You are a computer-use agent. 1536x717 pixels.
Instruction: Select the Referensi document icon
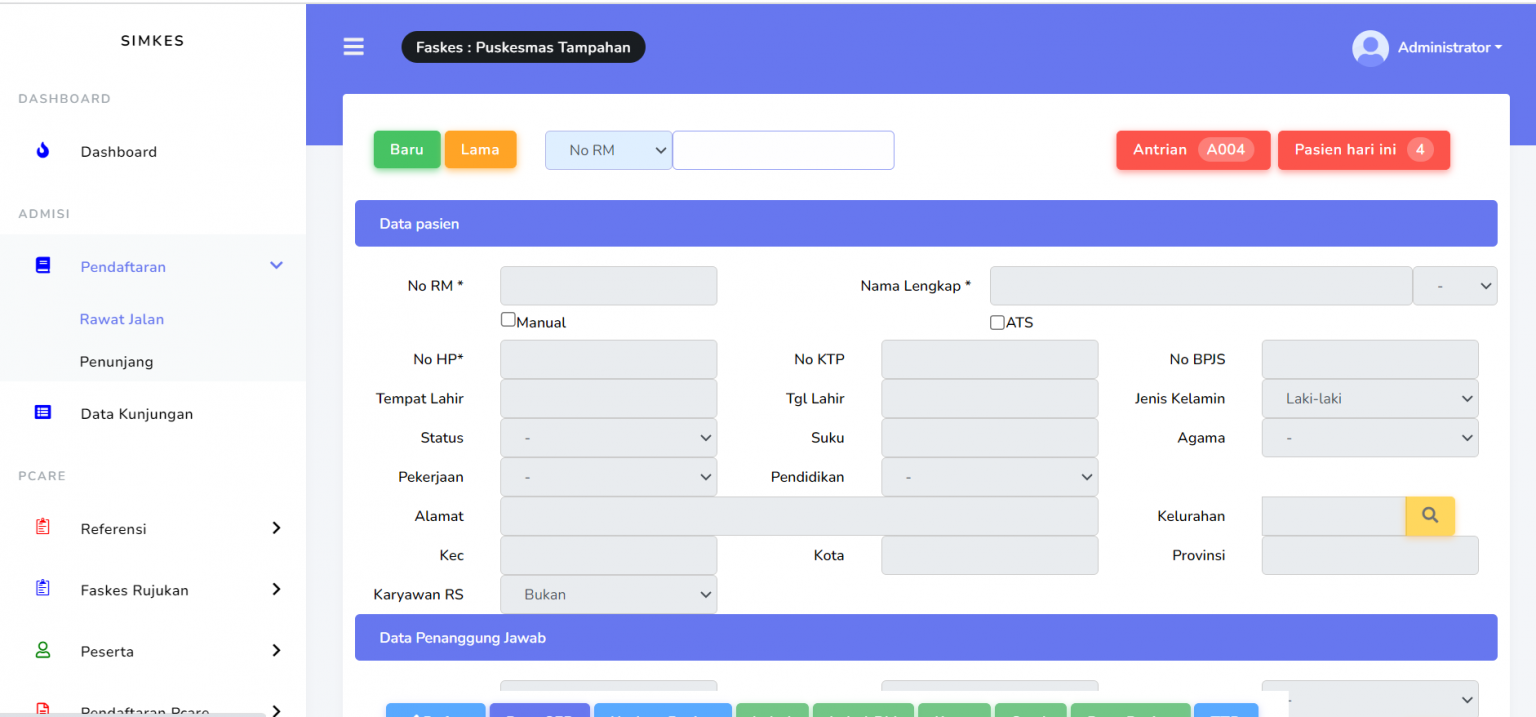pos(41,528)
